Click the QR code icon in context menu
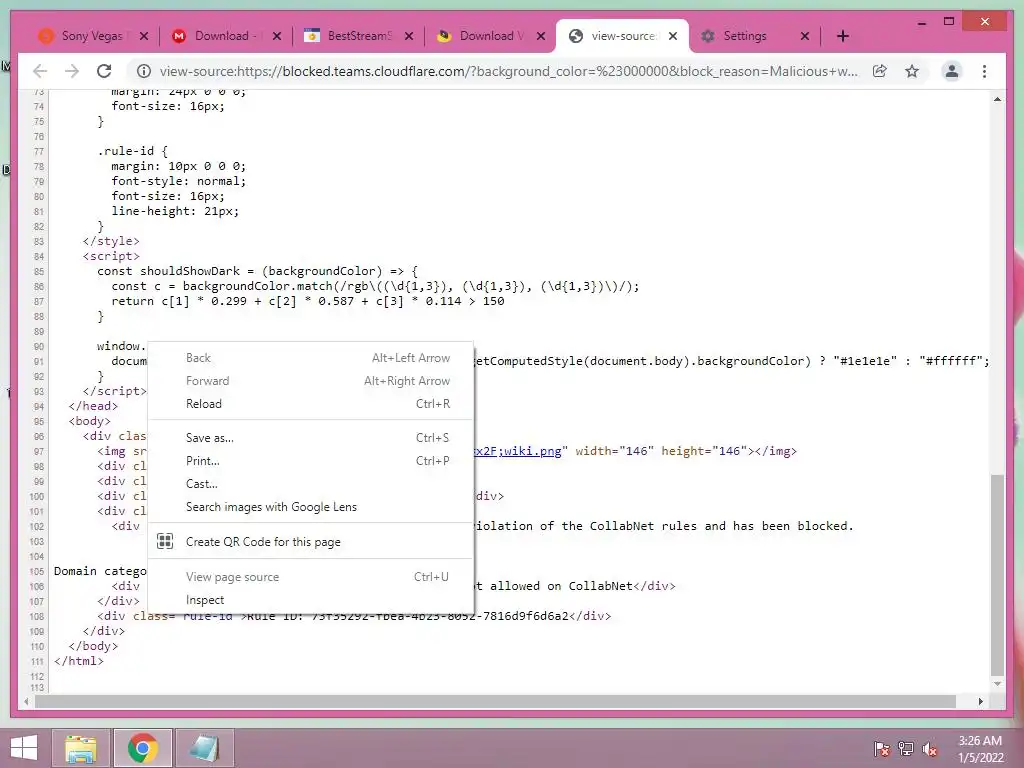The height and width of the screenshot is (768, 1024). [165, 541]
